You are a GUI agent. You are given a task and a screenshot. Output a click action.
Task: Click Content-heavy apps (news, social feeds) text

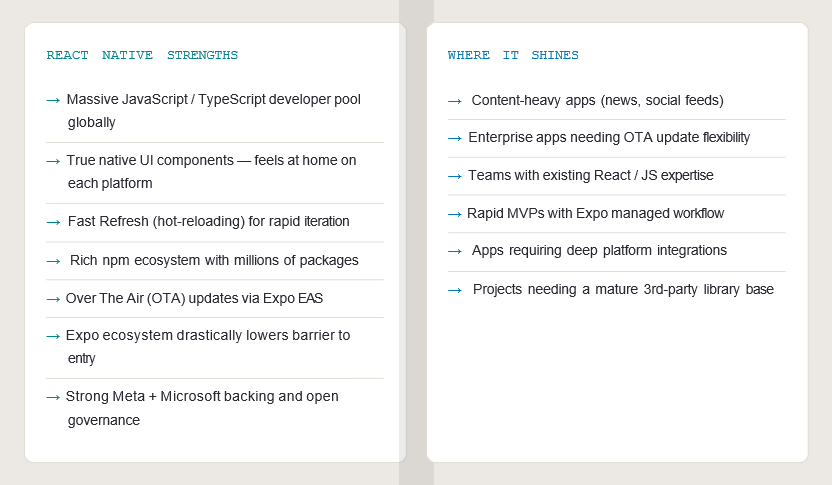[x=597, y=101]
